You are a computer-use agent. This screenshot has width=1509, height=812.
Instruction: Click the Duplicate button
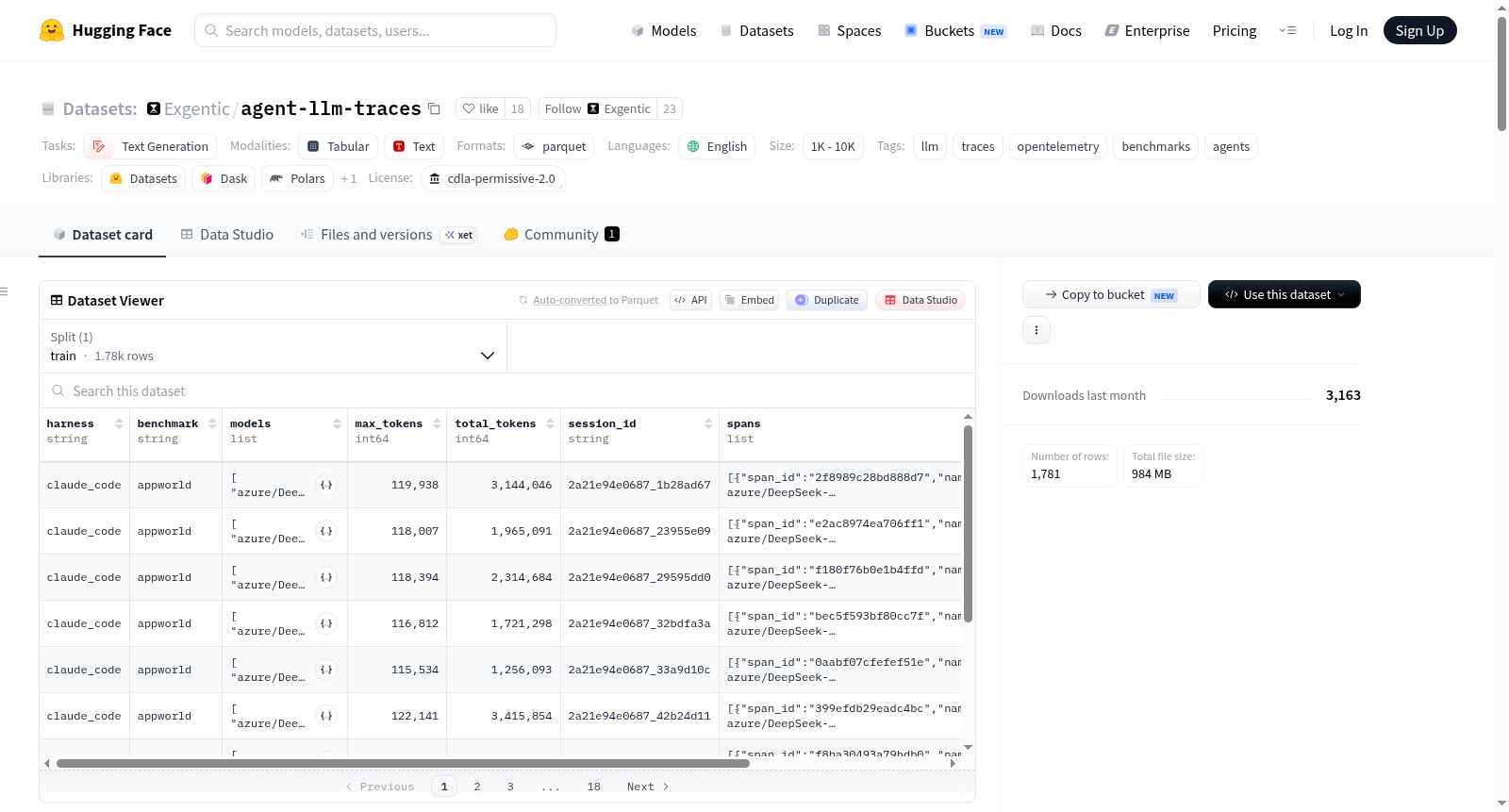[826, 300]
